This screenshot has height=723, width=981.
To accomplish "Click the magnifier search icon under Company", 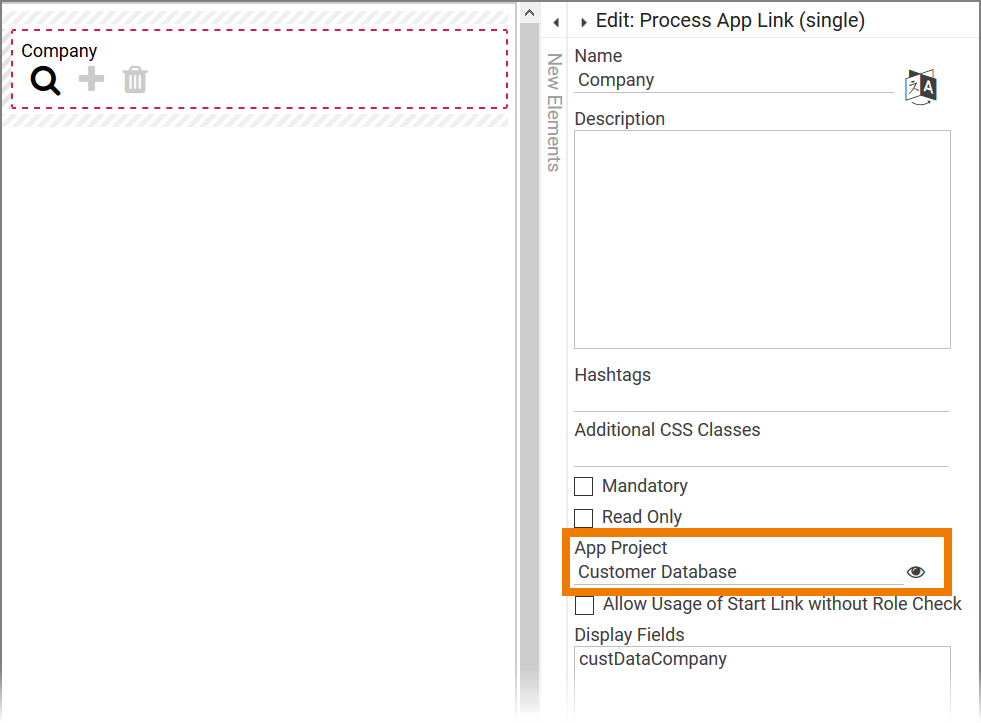I will [x=45, y=80].
